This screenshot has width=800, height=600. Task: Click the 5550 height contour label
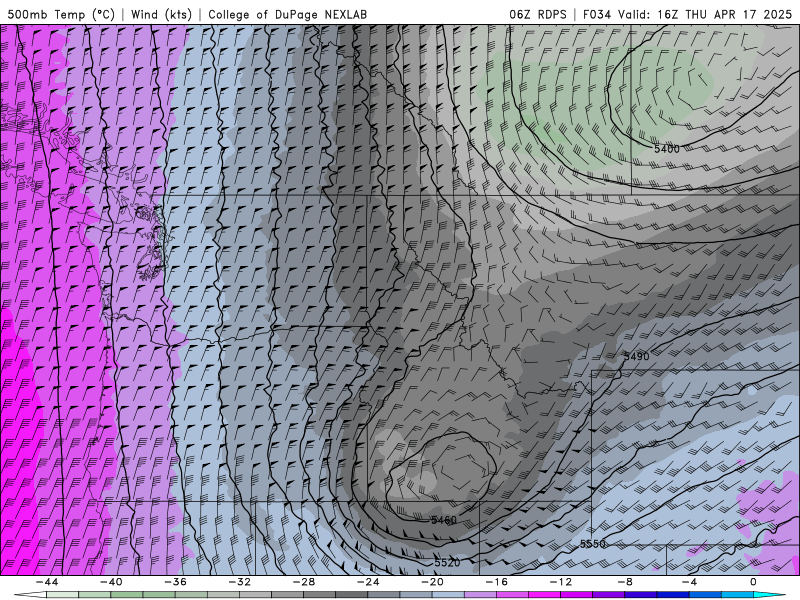[x=593, y=544]
